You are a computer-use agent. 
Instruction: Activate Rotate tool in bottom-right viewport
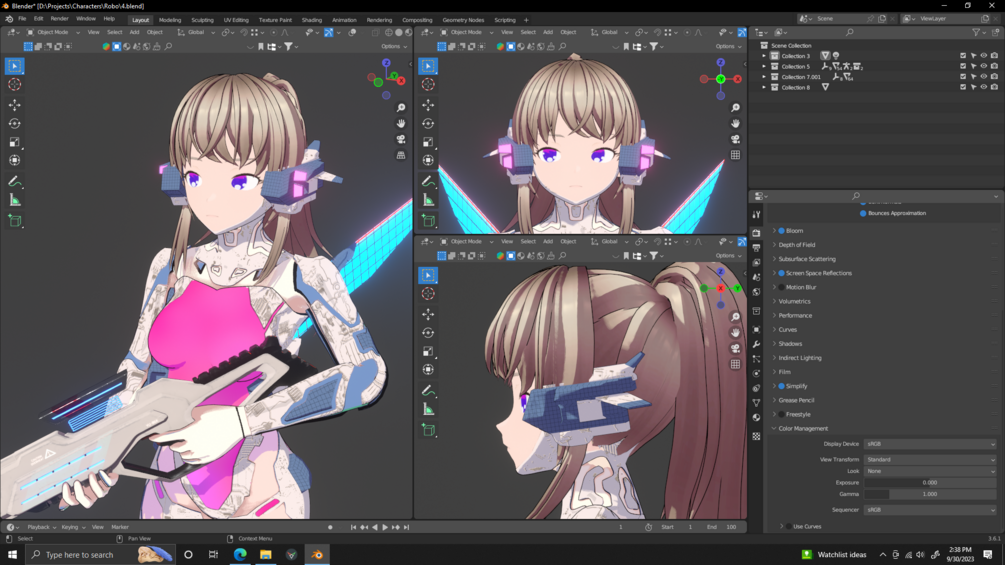428,332
